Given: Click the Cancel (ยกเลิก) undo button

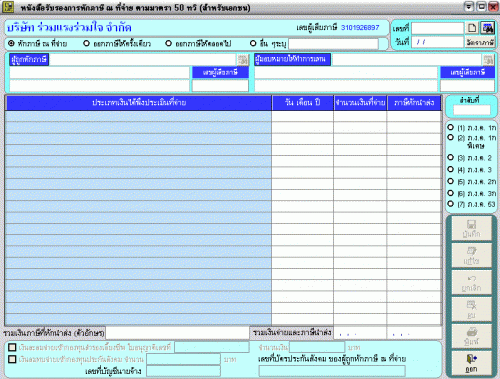Looking at the screenshot, I should (x=471, y=283).
